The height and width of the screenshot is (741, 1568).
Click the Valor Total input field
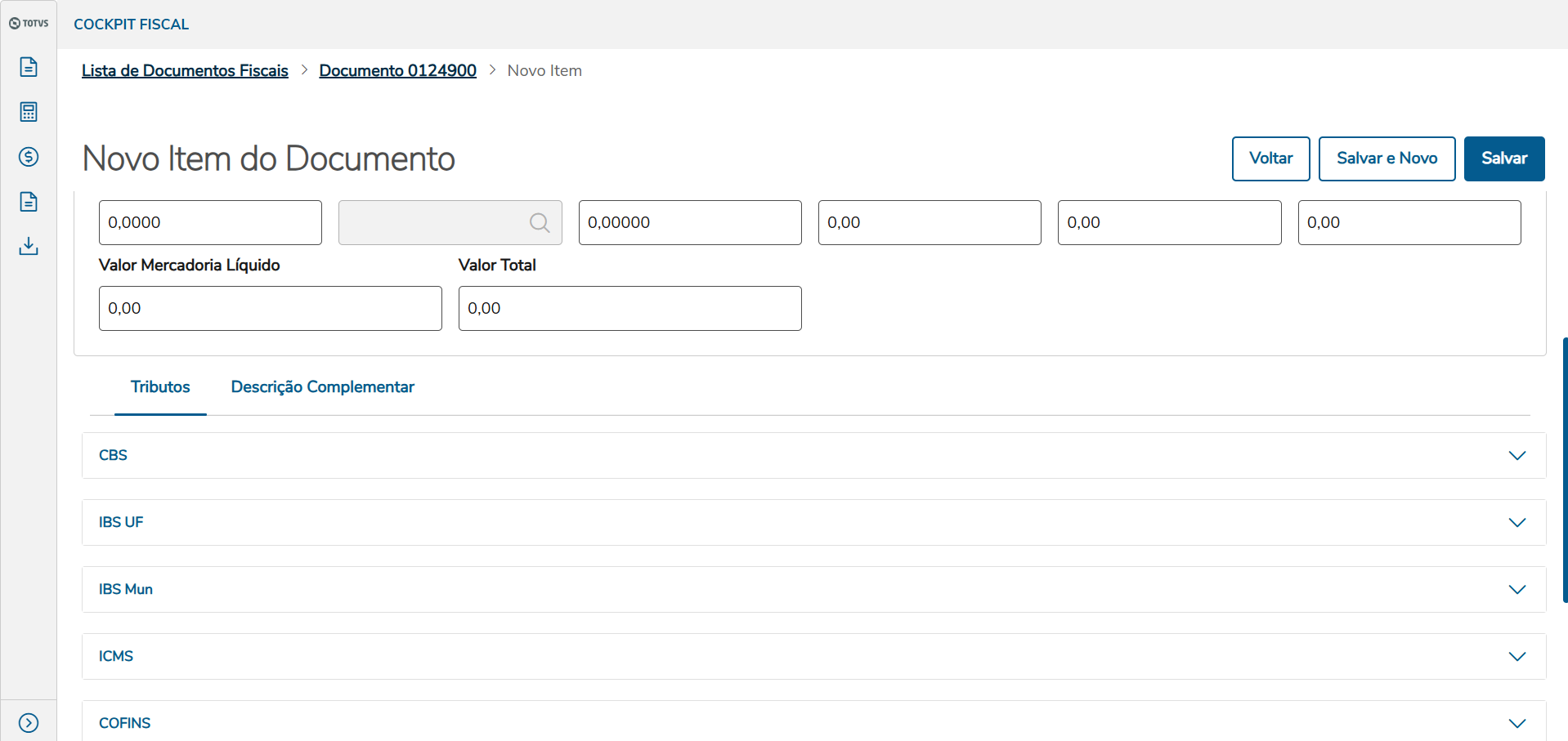(629, 309)
